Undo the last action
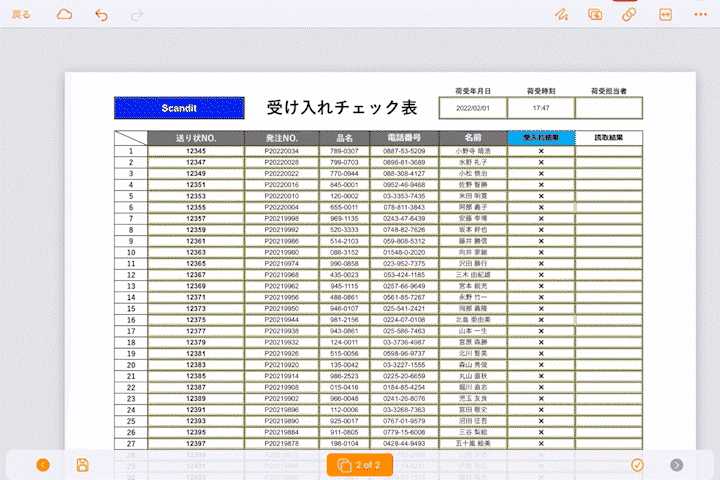Screen dimensions: 720x480 (101, 15)
